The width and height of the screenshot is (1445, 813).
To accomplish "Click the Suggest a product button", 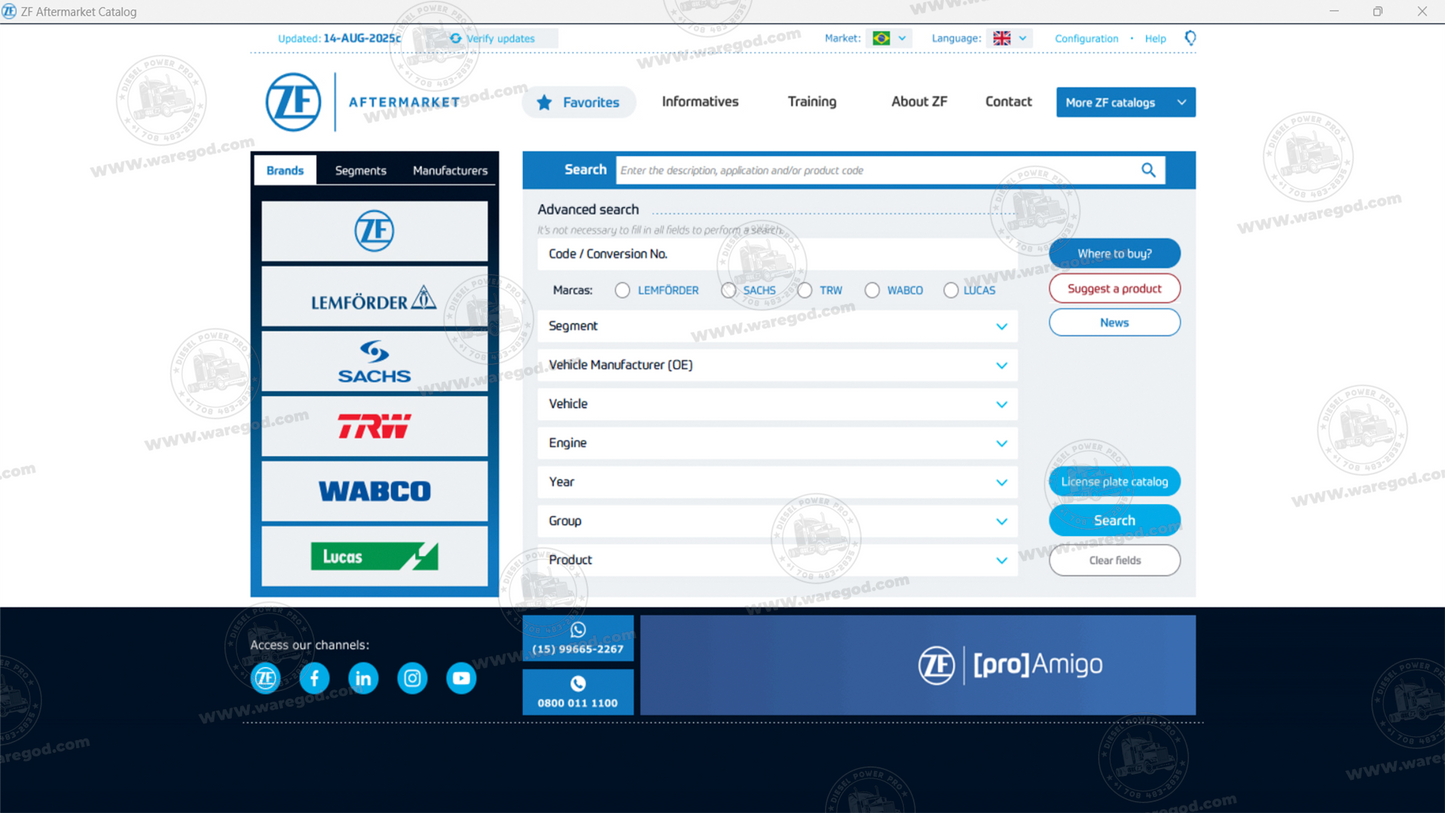I will [1114, 288].
